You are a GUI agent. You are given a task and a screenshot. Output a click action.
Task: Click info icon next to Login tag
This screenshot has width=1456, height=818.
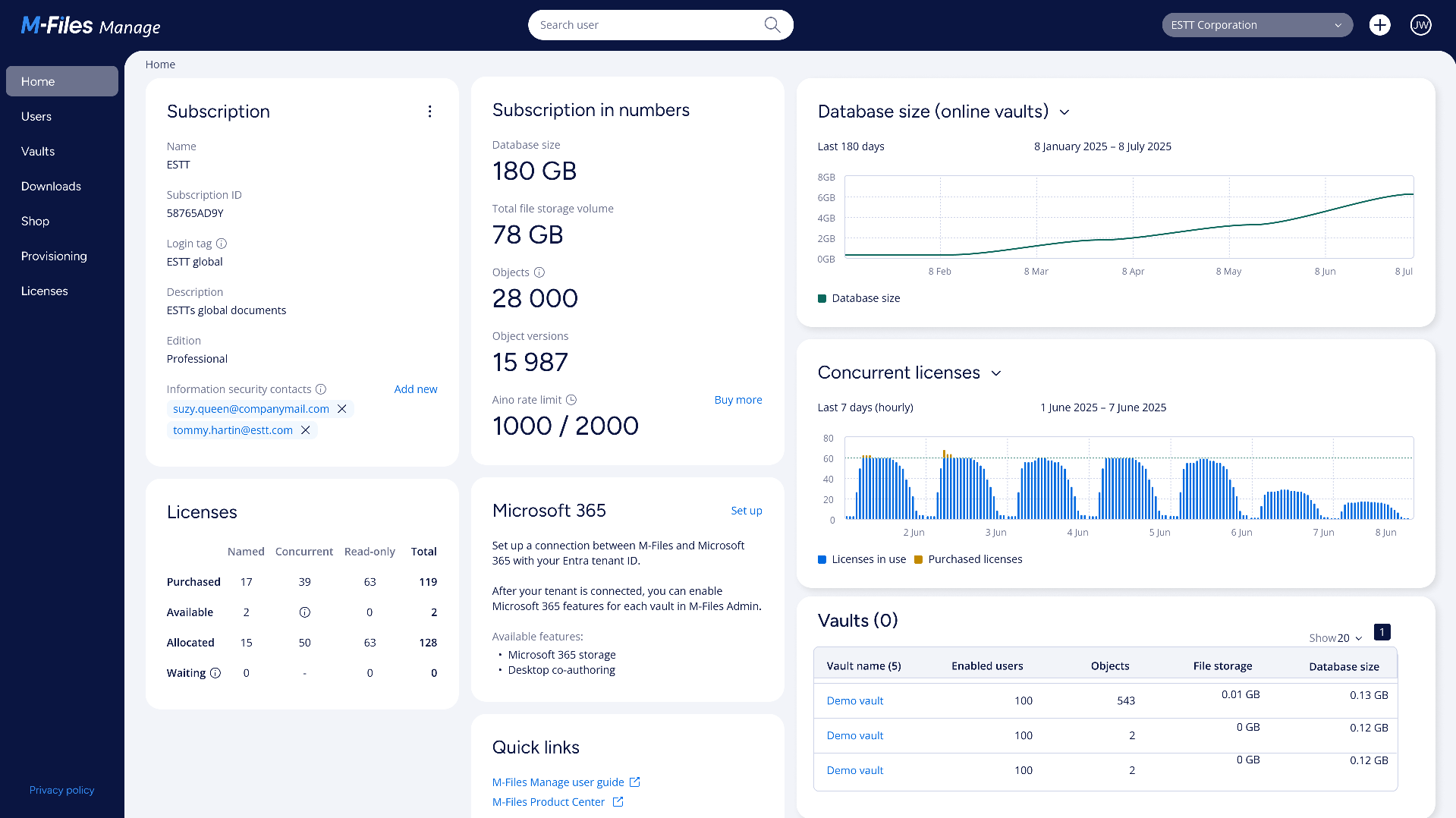pos(222,244)
